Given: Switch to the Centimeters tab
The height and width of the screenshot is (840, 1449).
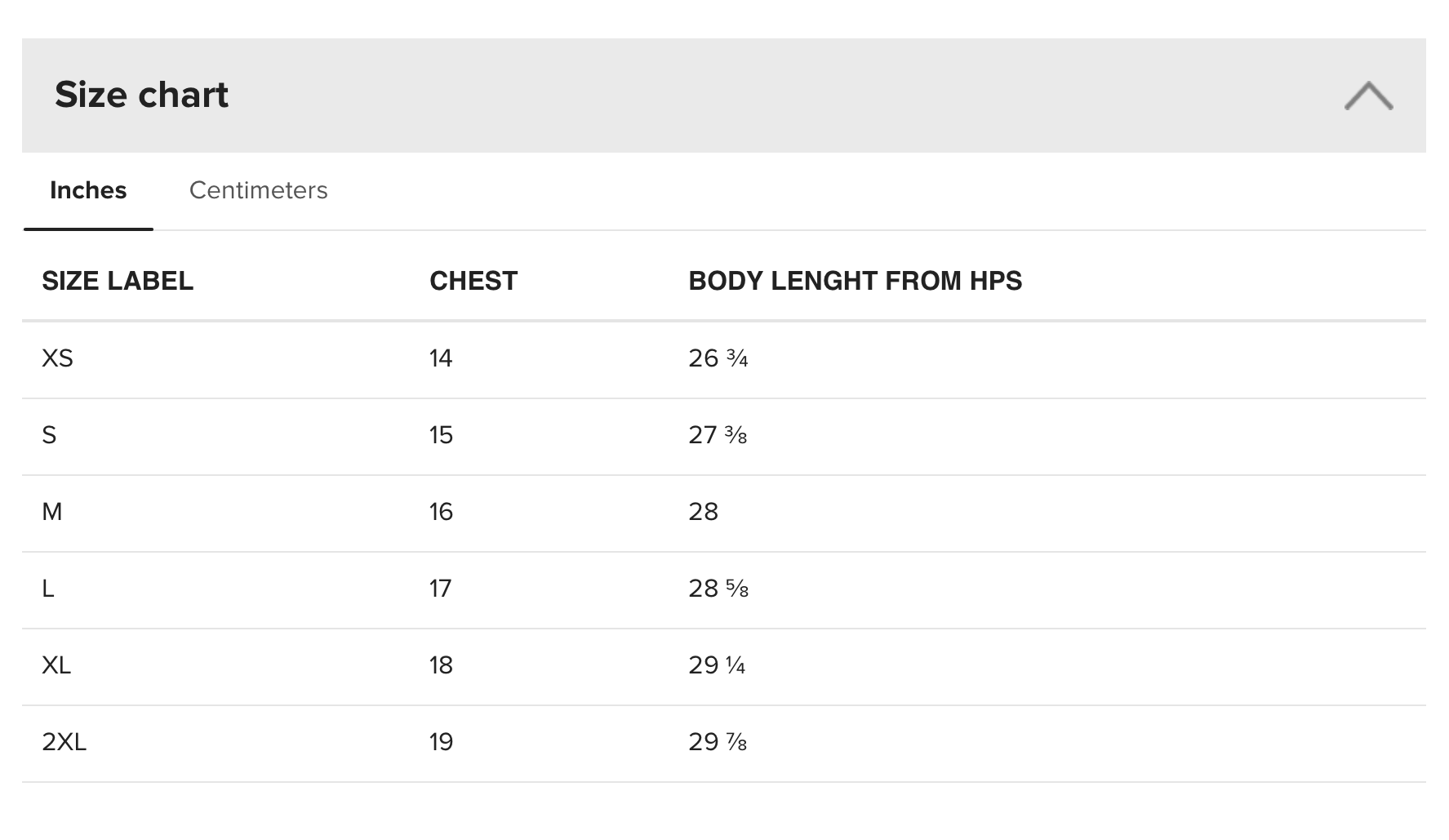Looking at the screenshot, I should coord(258,190).
